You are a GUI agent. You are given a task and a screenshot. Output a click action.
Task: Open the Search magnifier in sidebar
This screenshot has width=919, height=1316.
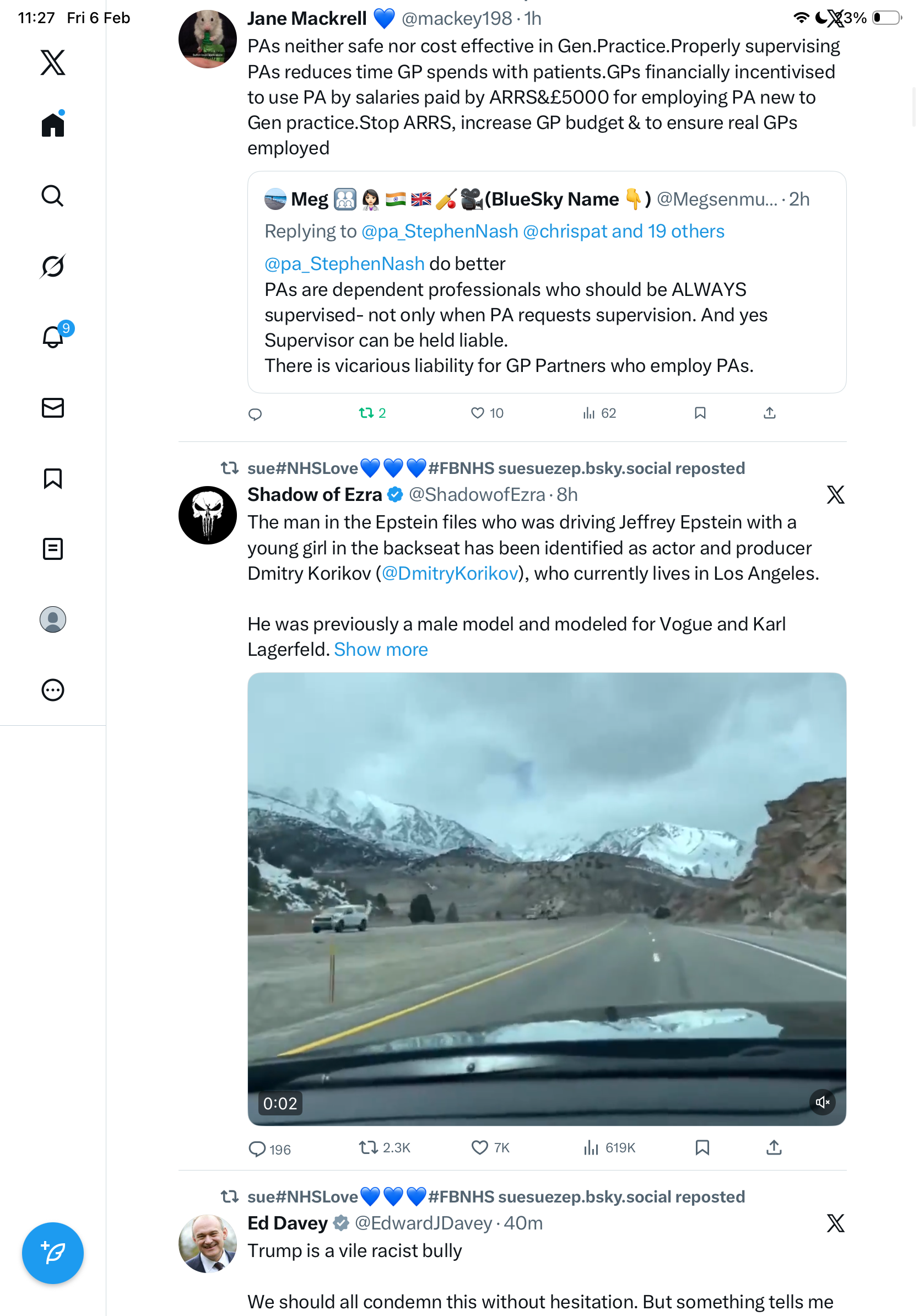[x=53, y=196]
